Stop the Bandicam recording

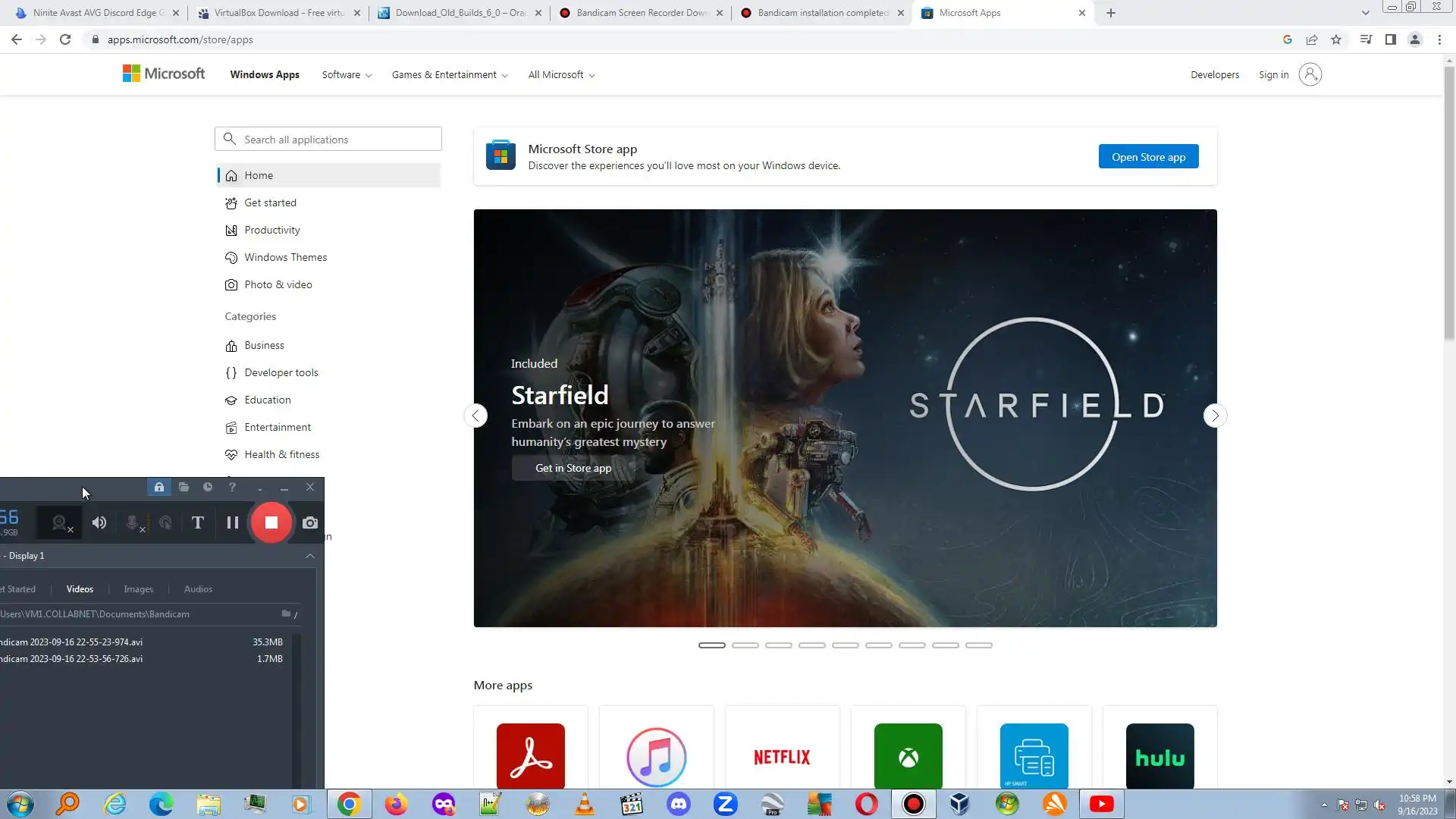[271, 522]
